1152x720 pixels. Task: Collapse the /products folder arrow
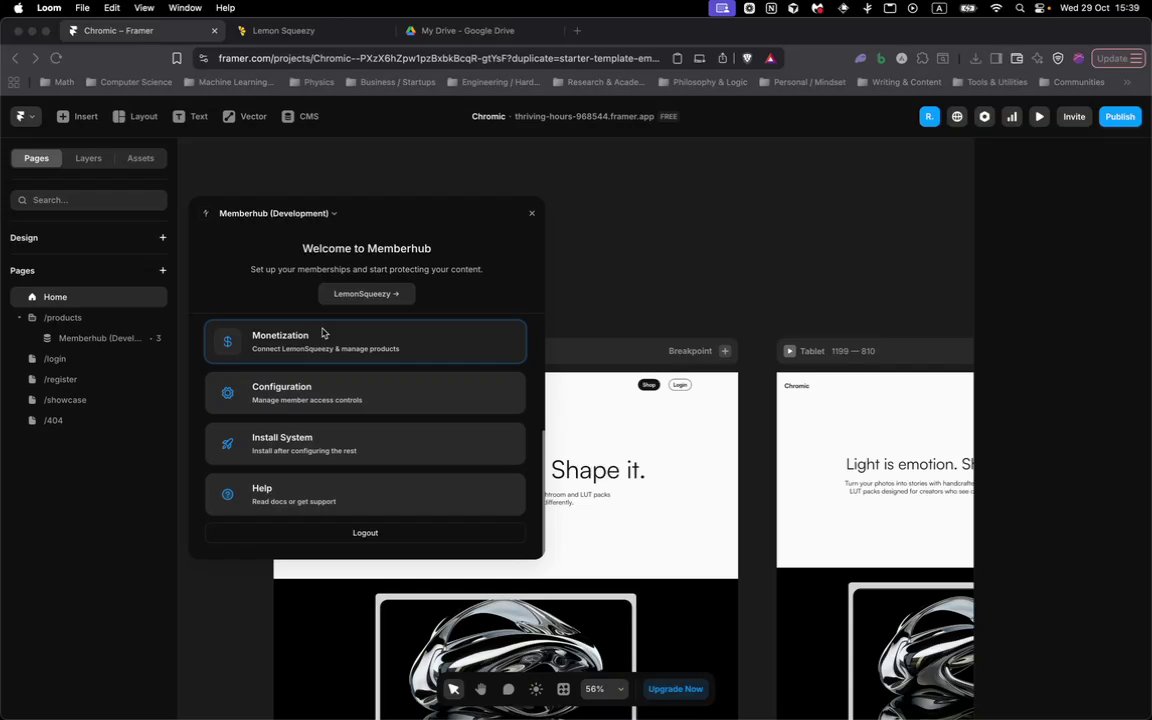point(19,317)
